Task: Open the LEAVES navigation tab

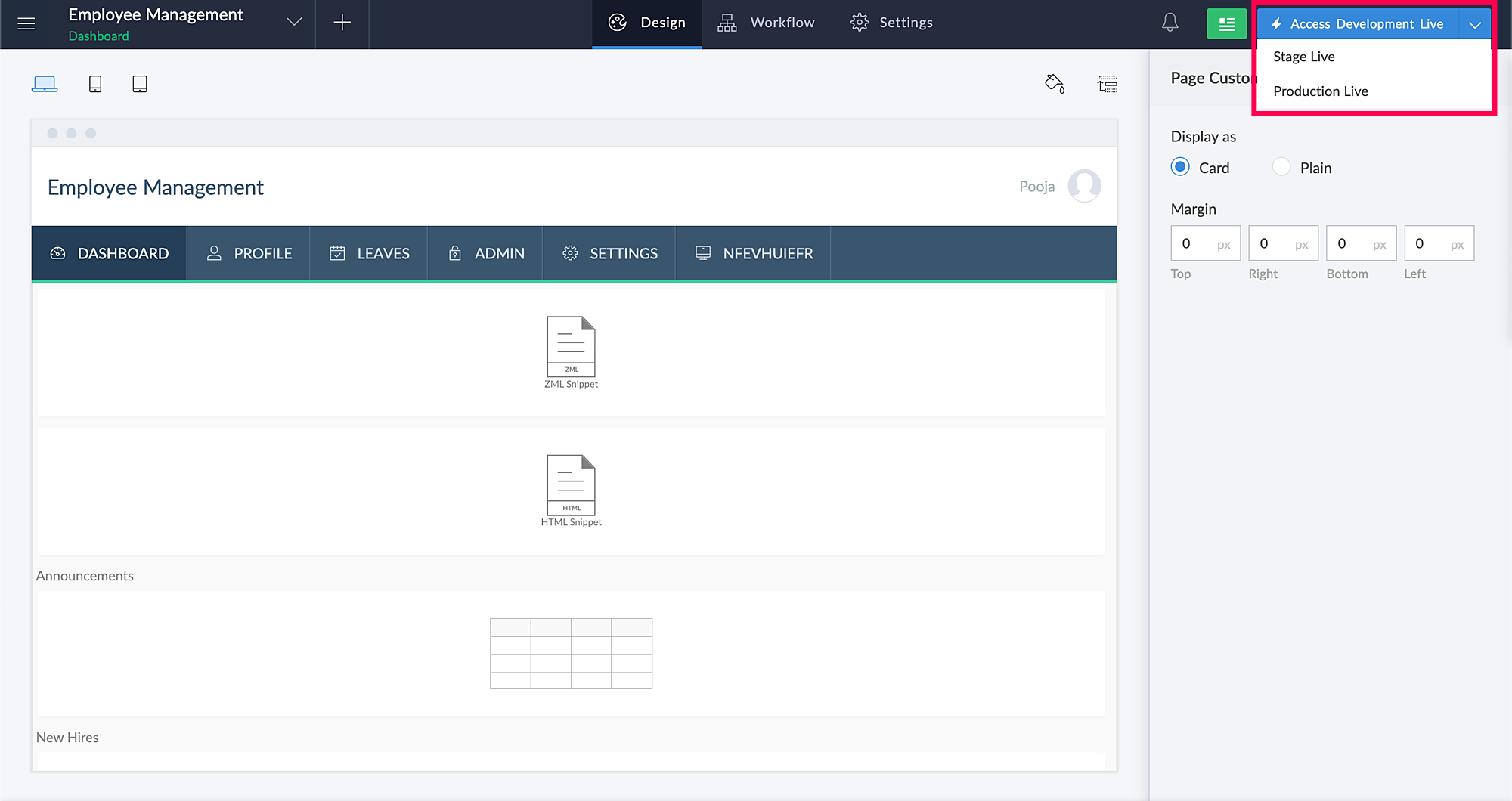Action: tap(369, 254)
